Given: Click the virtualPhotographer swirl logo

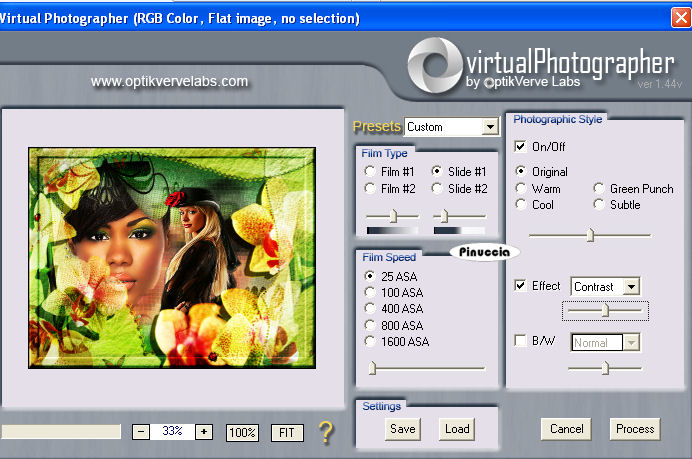Looking at the screenshot, I should tap(435, 65).
